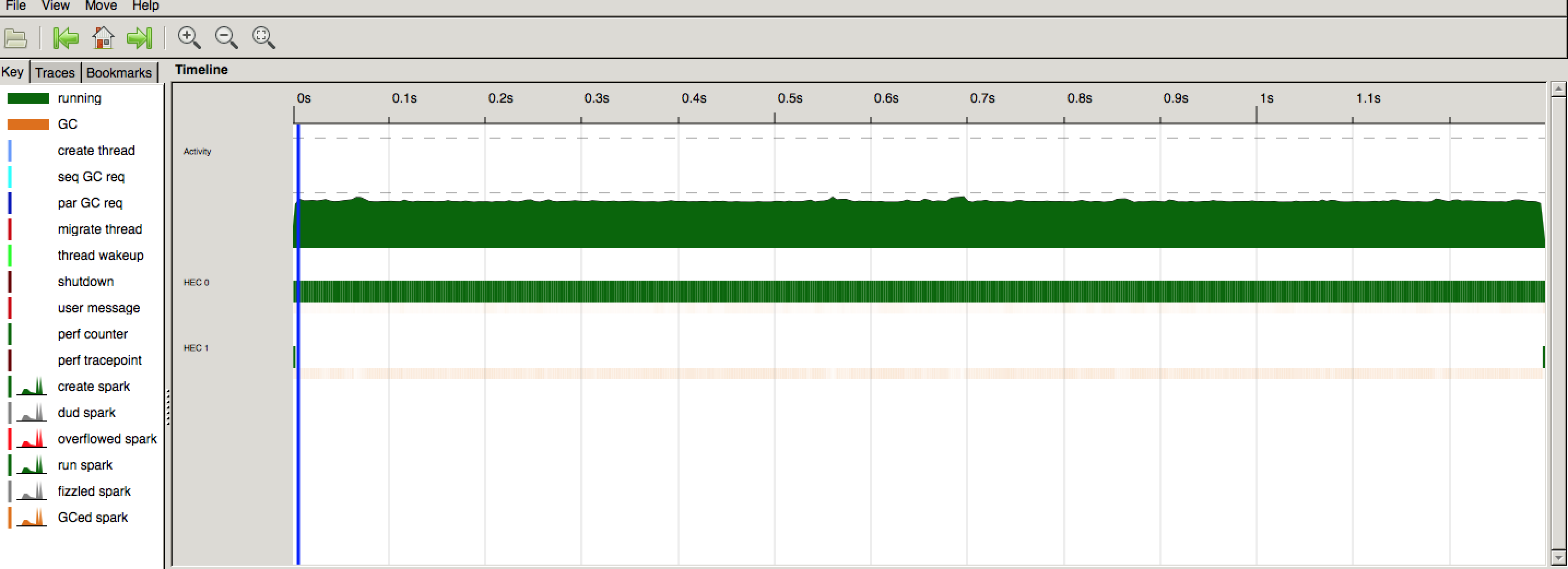This screenshot has width=1568, height=569.
Task: Switch to the Traces tab
Action: (x=55, y=73)
